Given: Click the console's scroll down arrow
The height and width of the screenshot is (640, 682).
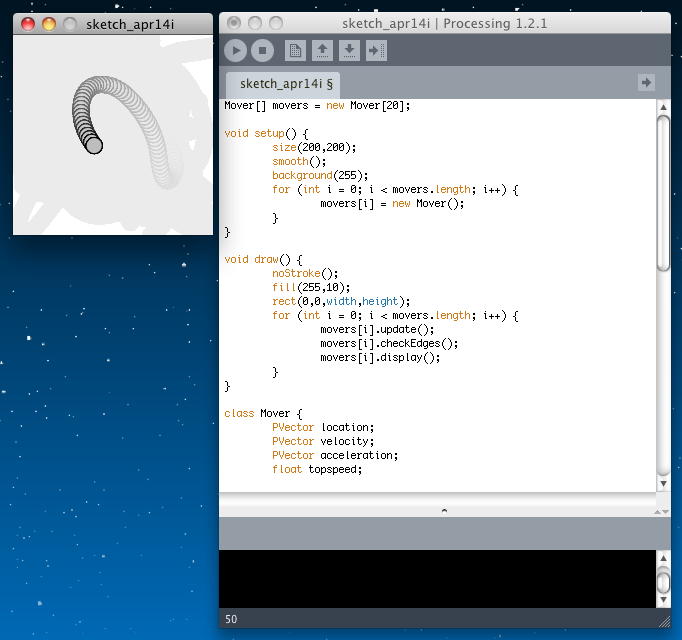Looking at the screenshot, I should coord(663,598).
